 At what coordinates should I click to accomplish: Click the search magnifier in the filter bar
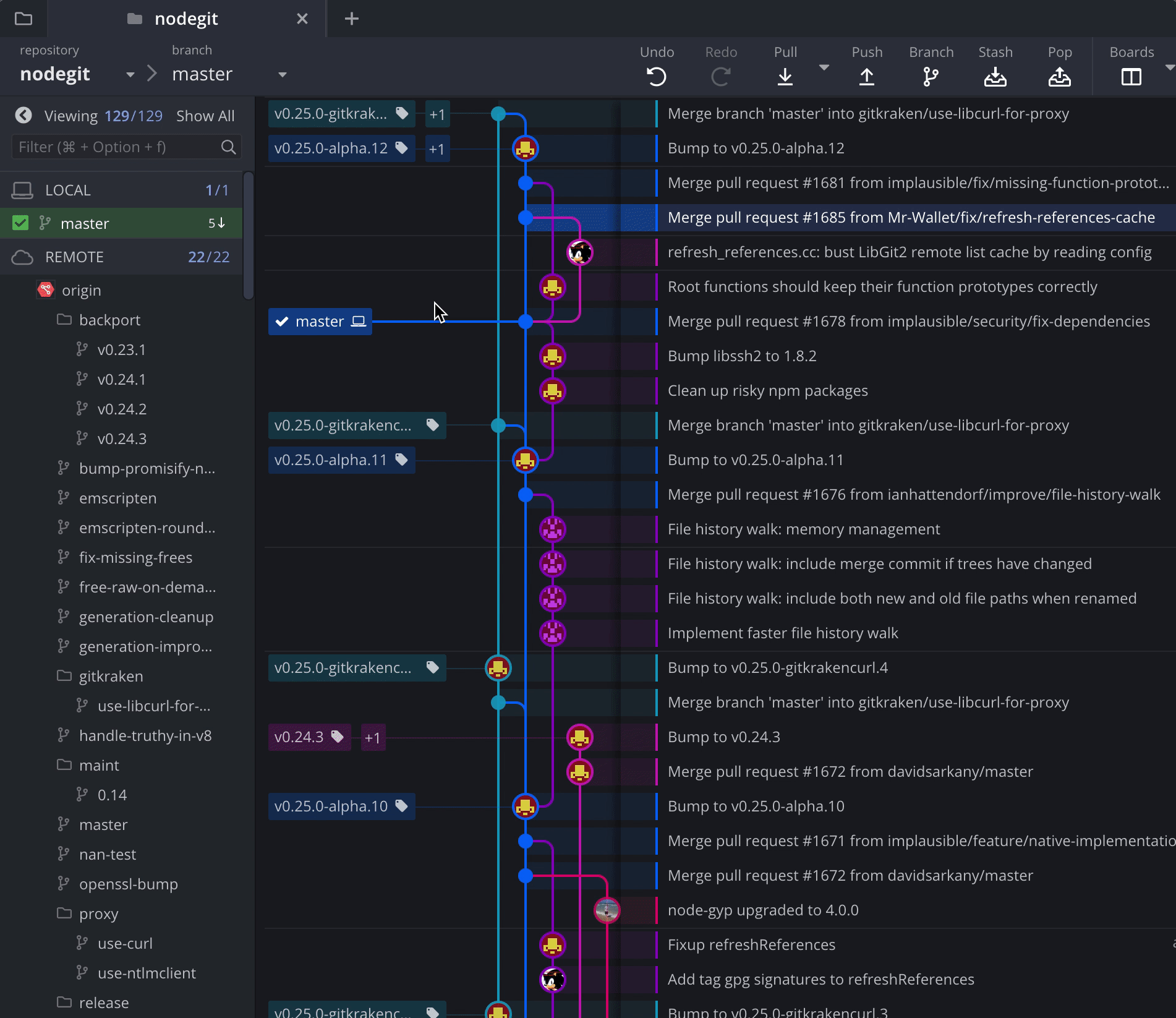(228, 147)
